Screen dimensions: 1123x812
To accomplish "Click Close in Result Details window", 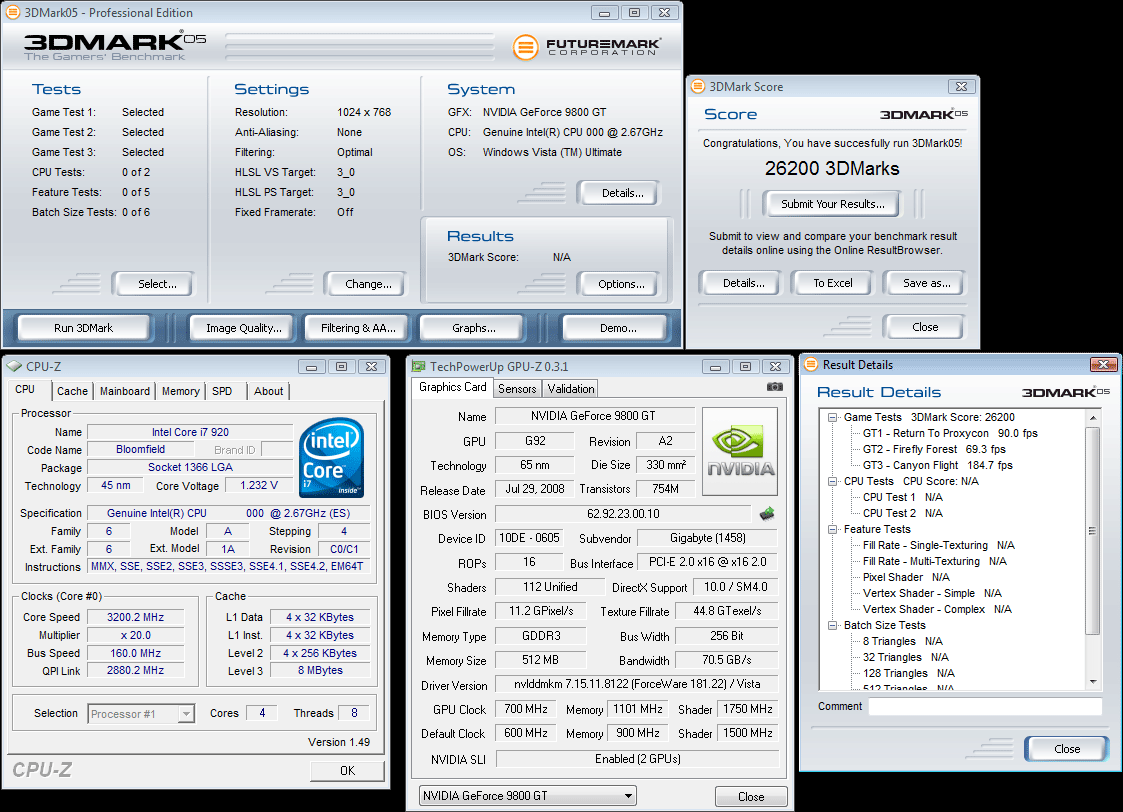I will click(x=1066, y=749).
